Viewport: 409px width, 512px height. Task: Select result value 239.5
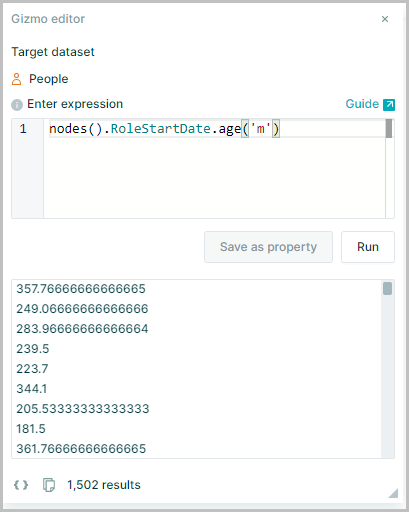pyautogui.click(x=33, y=349)
